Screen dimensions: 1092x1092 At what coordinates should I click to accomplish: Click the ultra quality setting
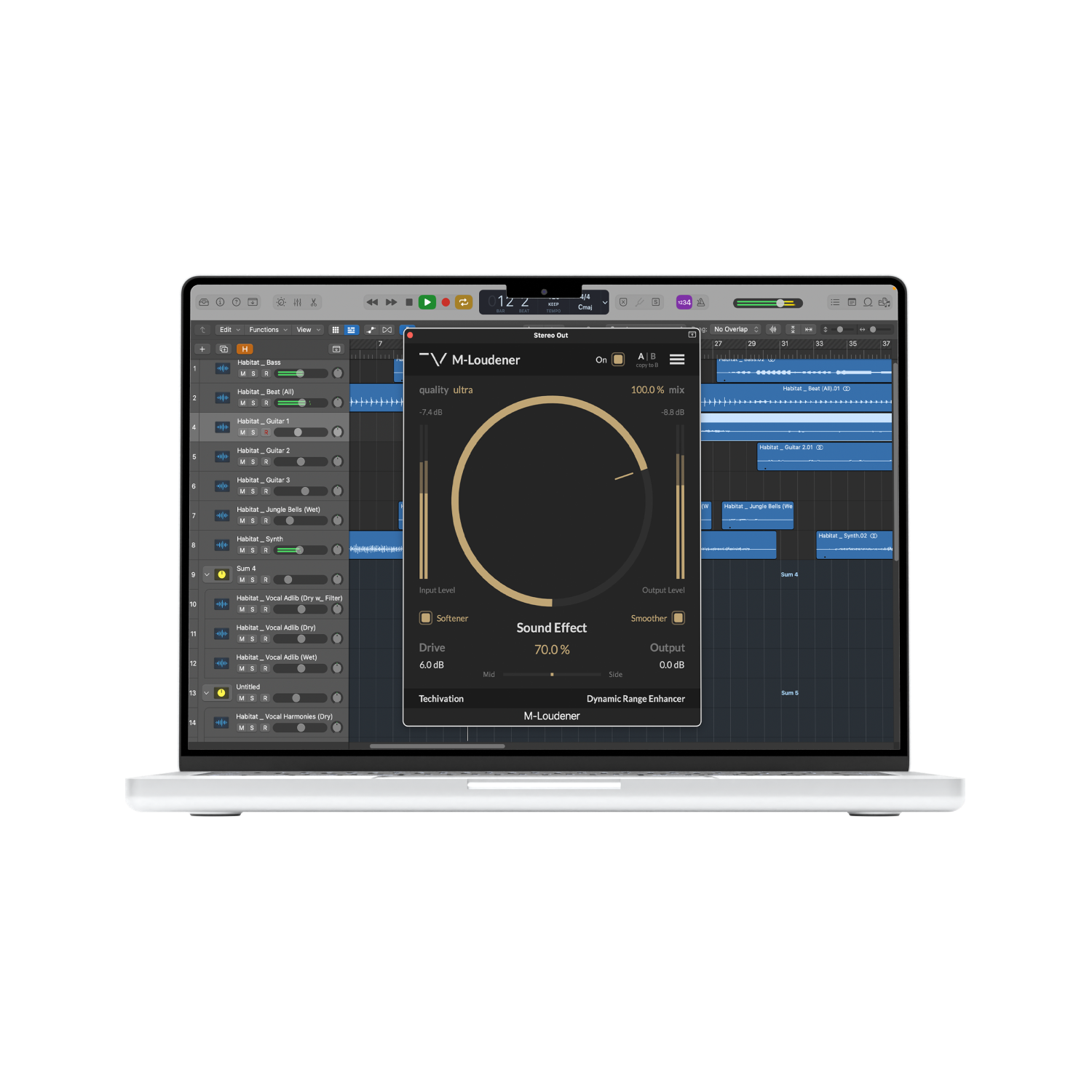pos(463,390)
